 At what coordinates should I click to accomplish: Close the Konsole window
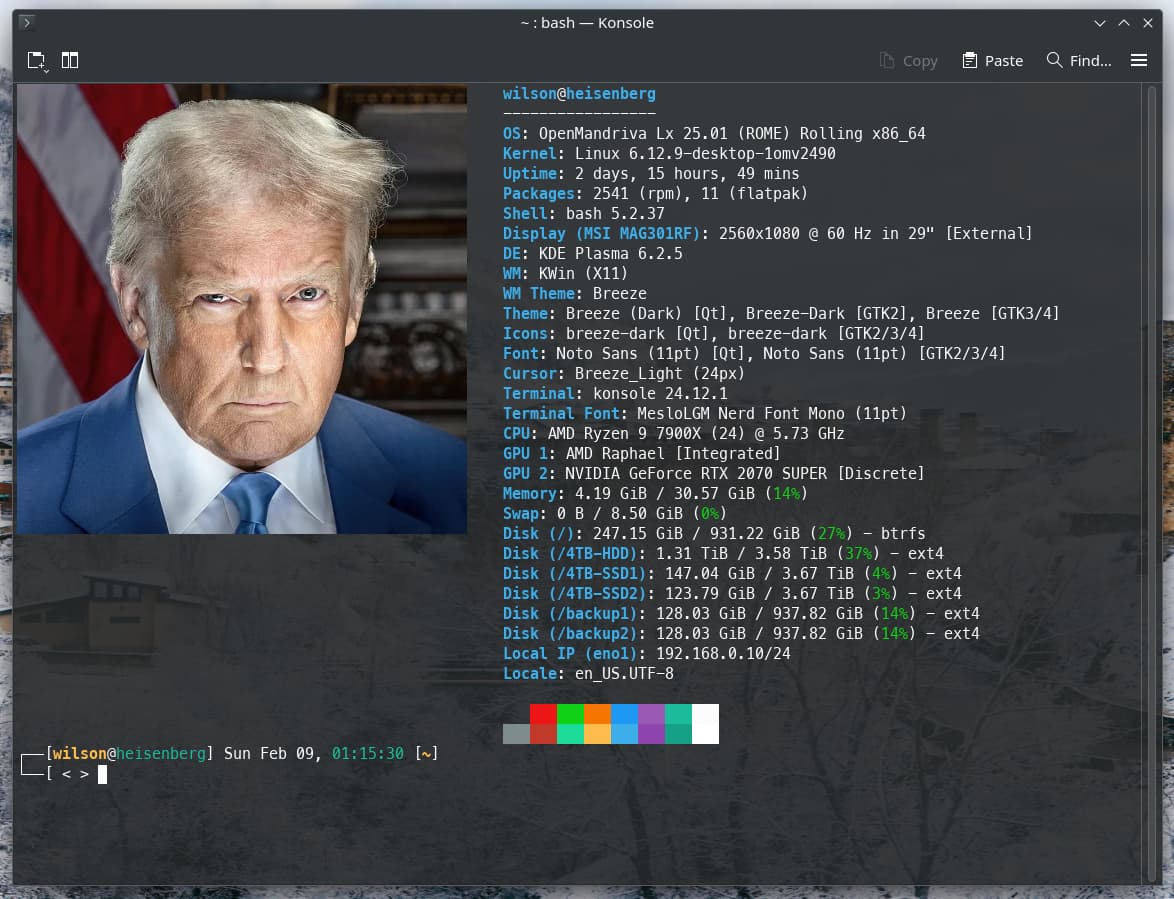1148,23
